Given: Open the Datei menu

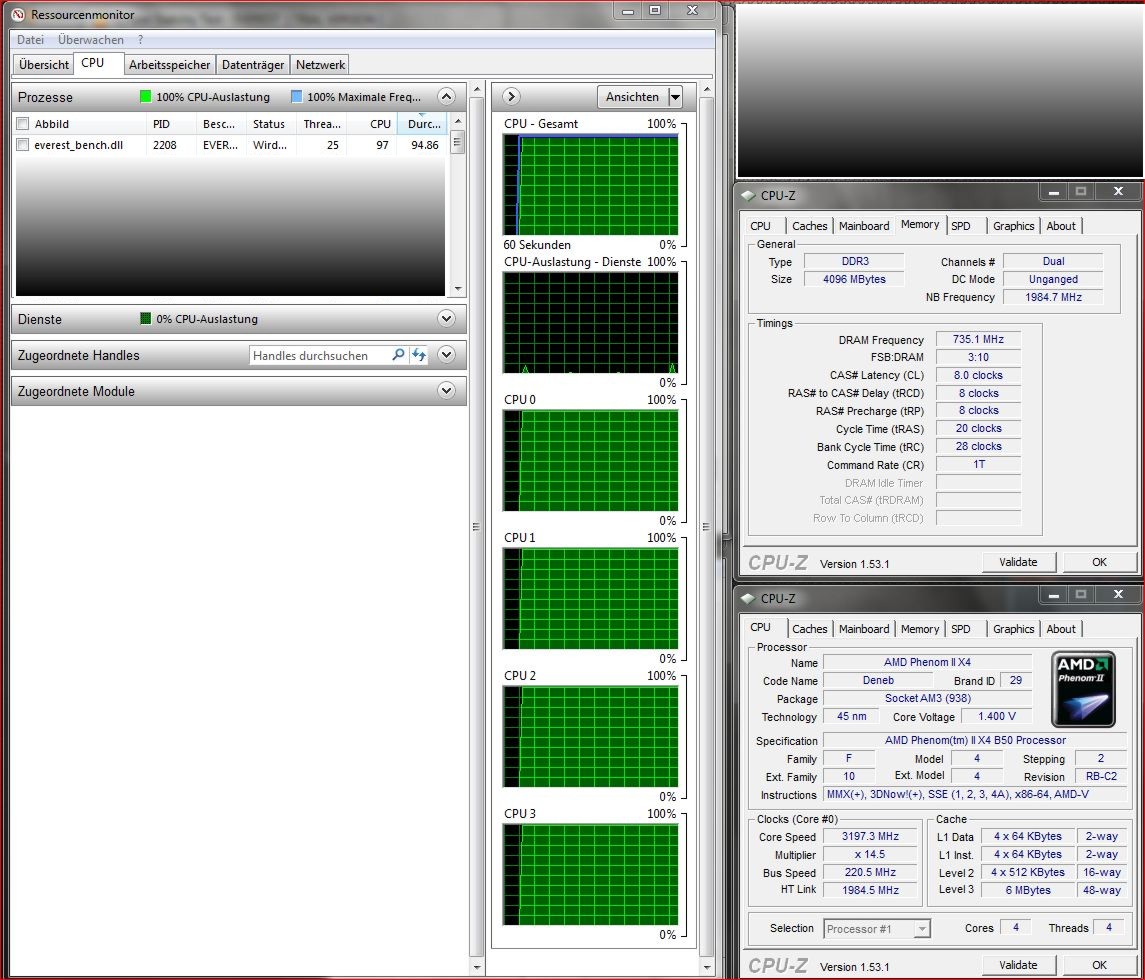Looking at the screenshot, I should tap(30, 39).
